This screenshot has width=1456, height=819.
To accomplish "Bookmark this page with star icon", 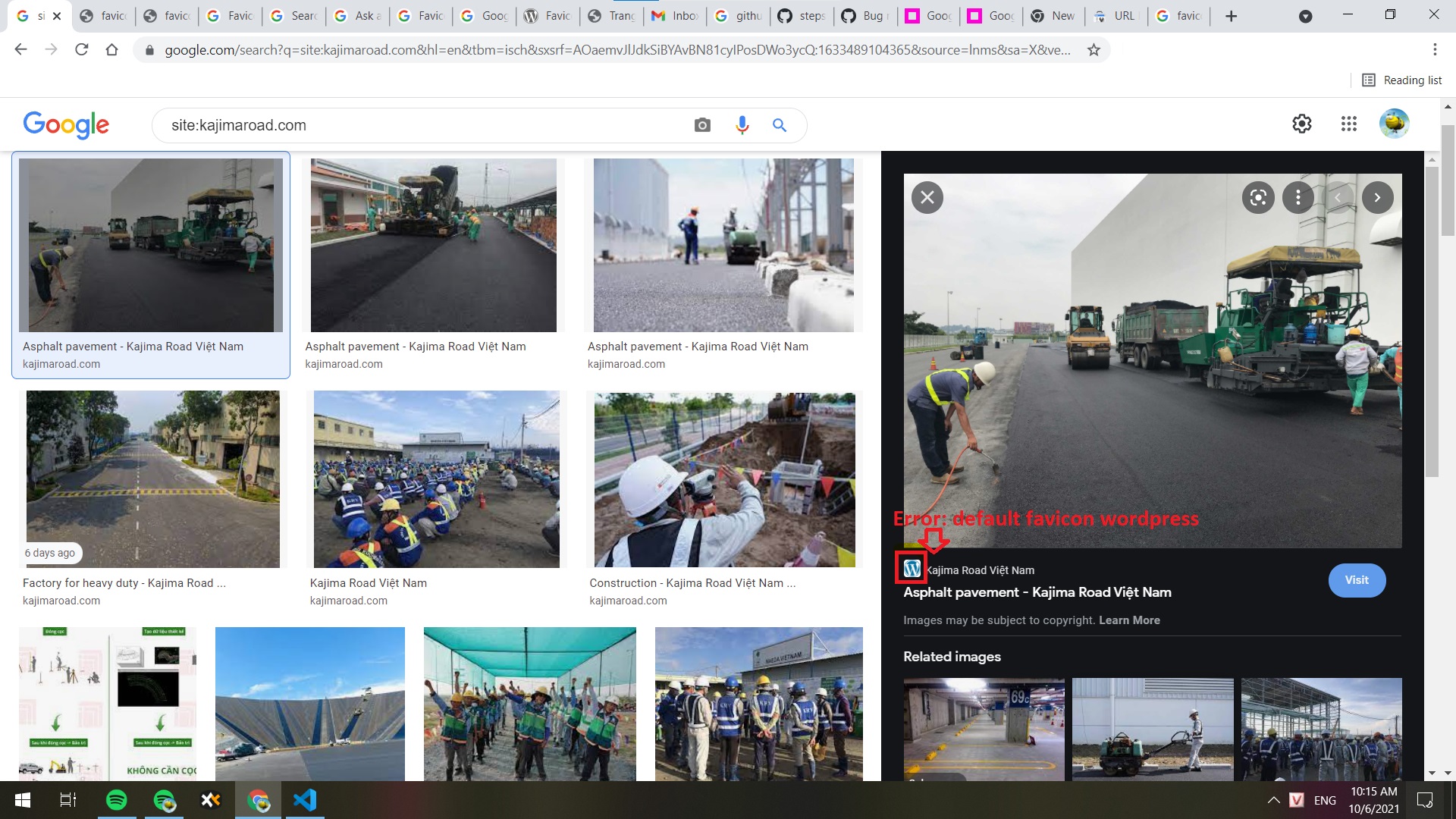I will tap(1094, 50).
